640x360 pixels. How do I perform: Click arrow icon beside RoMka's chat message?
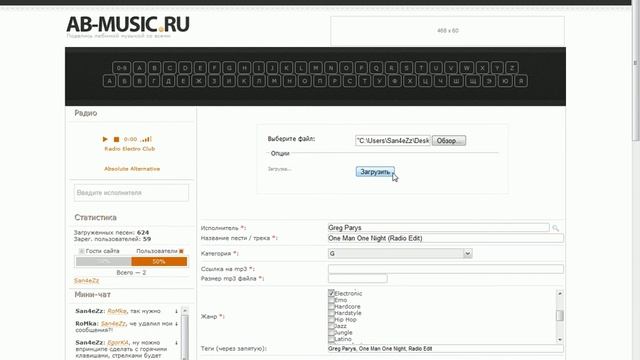point(176,324)
